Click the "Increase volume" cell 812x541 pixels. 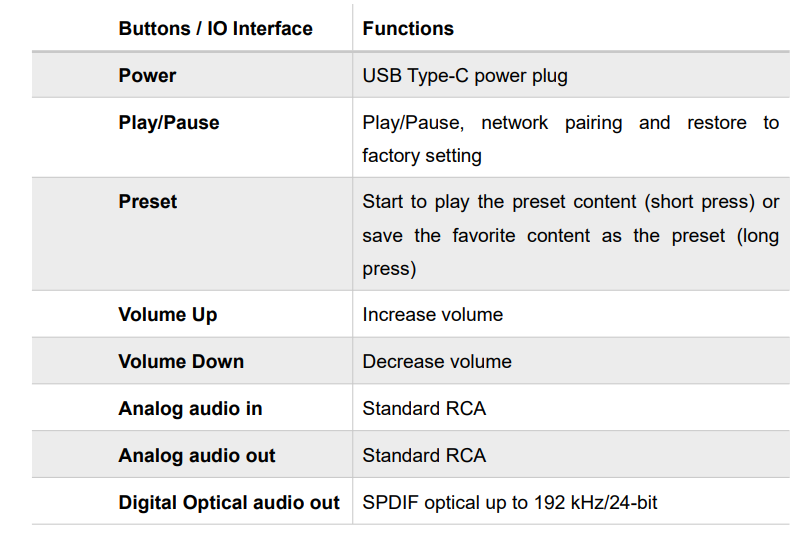433,314
